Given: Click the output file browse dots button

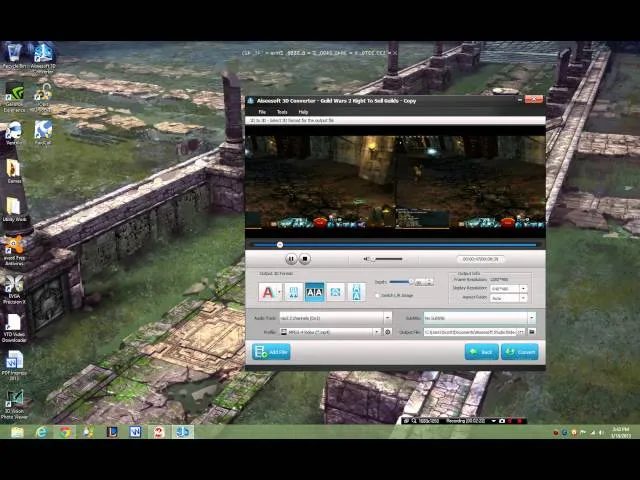Looking at the screenshot, I should [x=521, y=332].
